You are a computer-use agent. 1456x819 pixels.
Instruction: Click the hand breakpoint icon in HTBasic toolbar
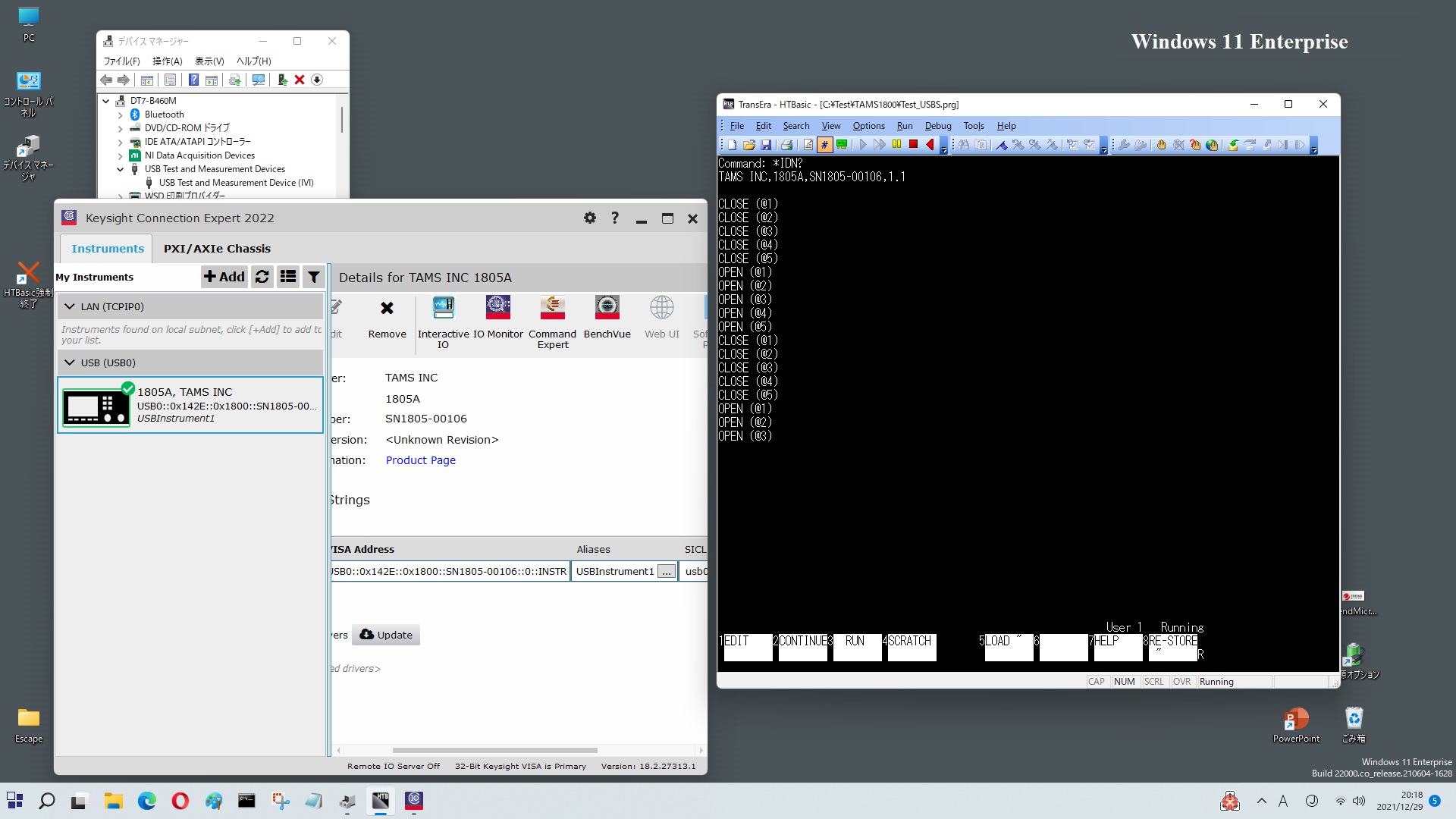point(1161,145)
